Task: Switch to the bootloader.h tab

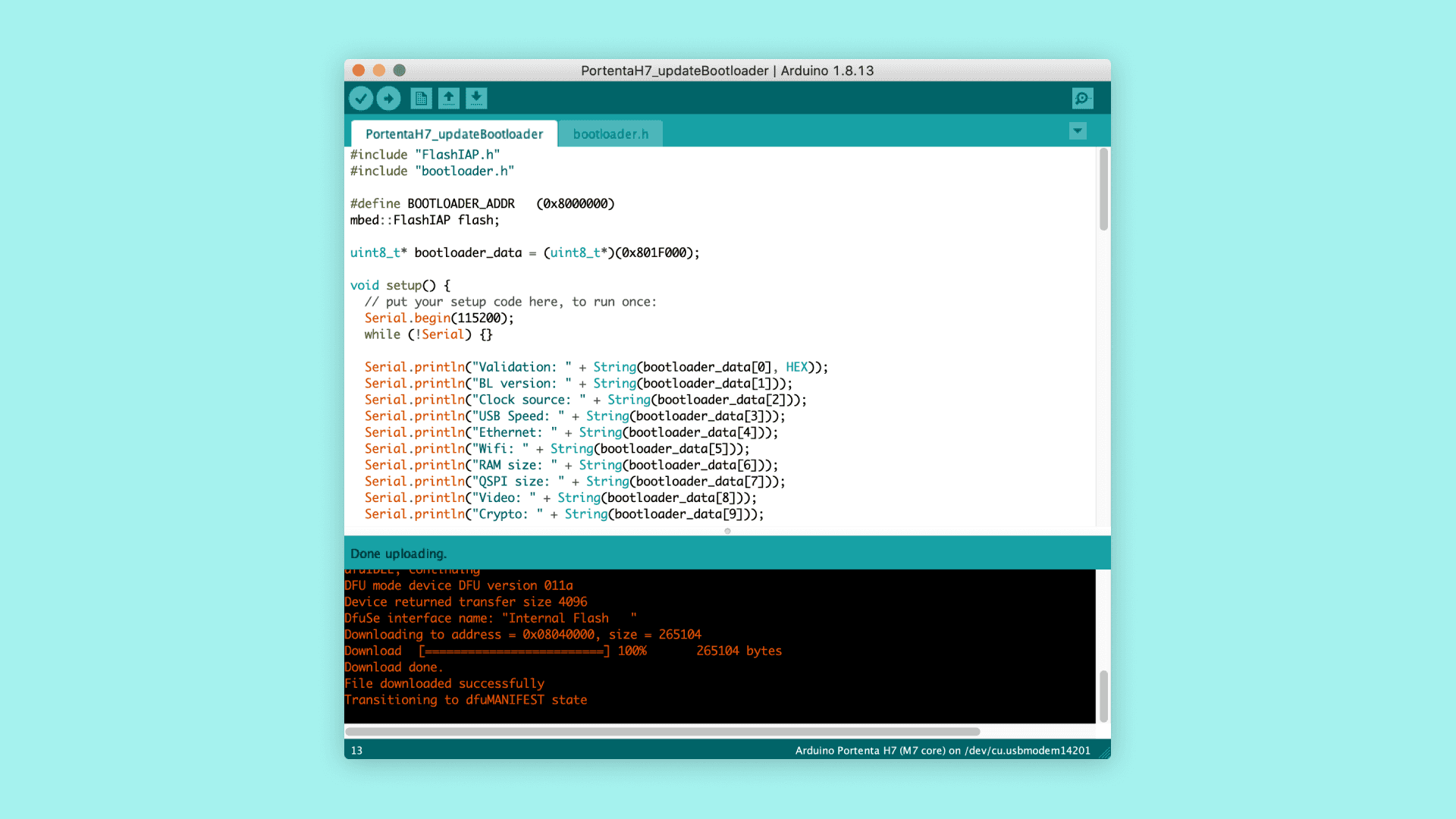Action: (610, 134)
